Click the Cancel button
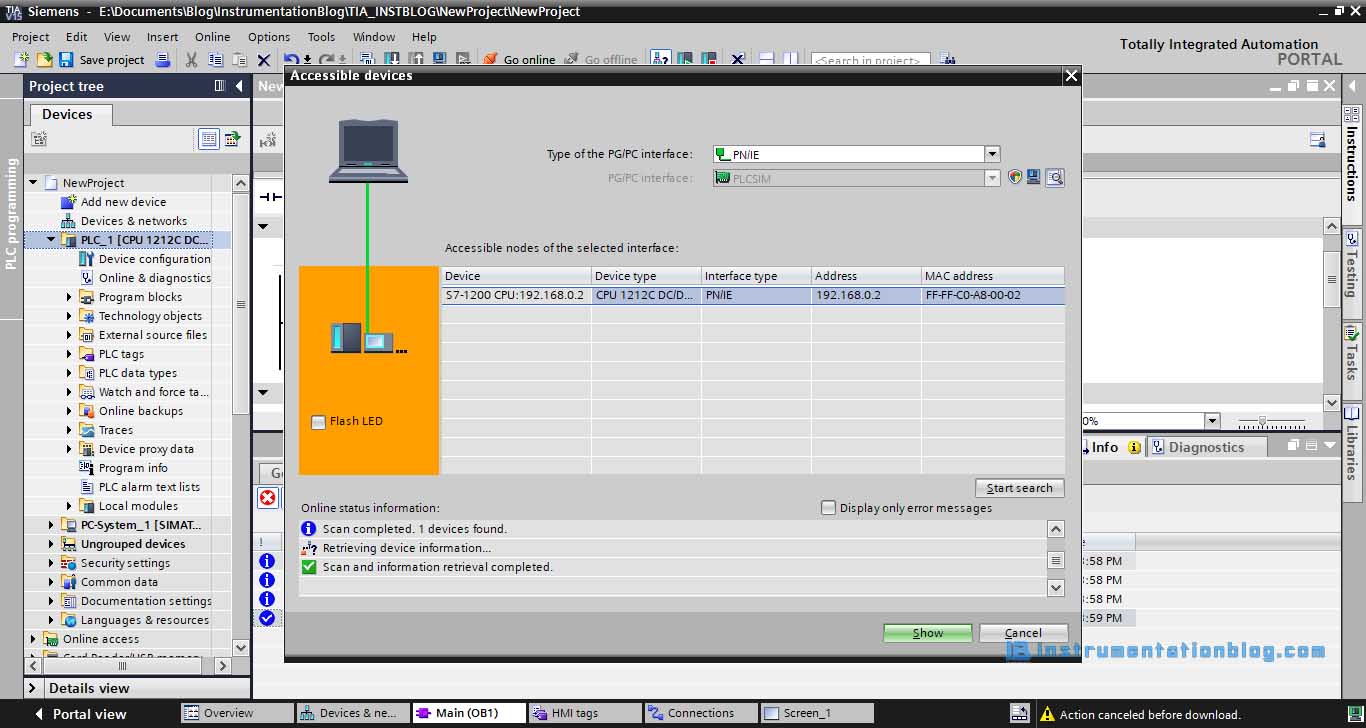 (x=1023, y=633)
